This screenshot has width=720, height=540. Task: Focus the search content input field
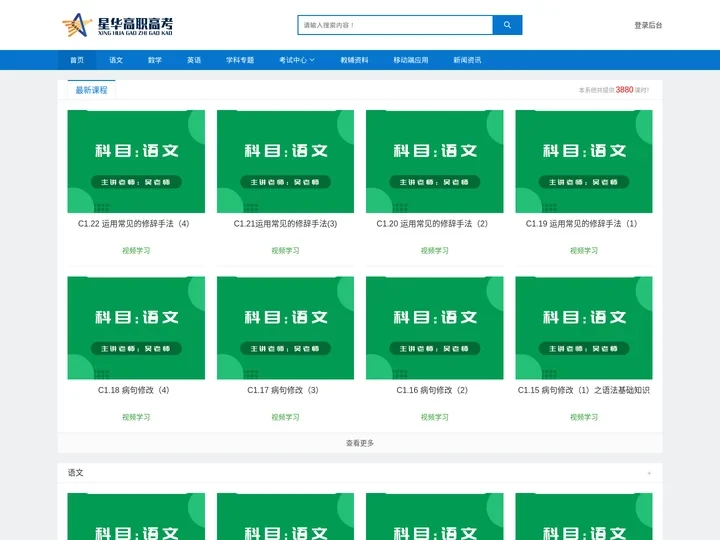(x=395, y=25)
